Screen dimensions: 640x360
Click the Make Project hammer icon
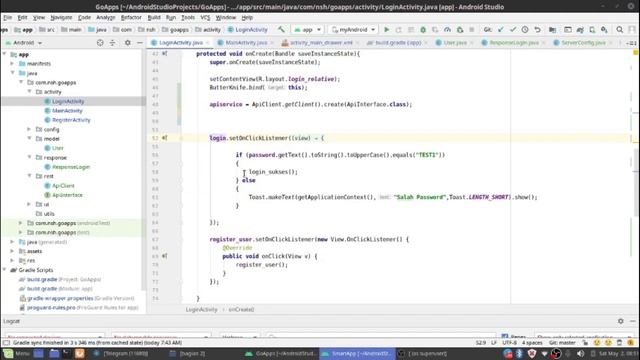tap(281, 30)
